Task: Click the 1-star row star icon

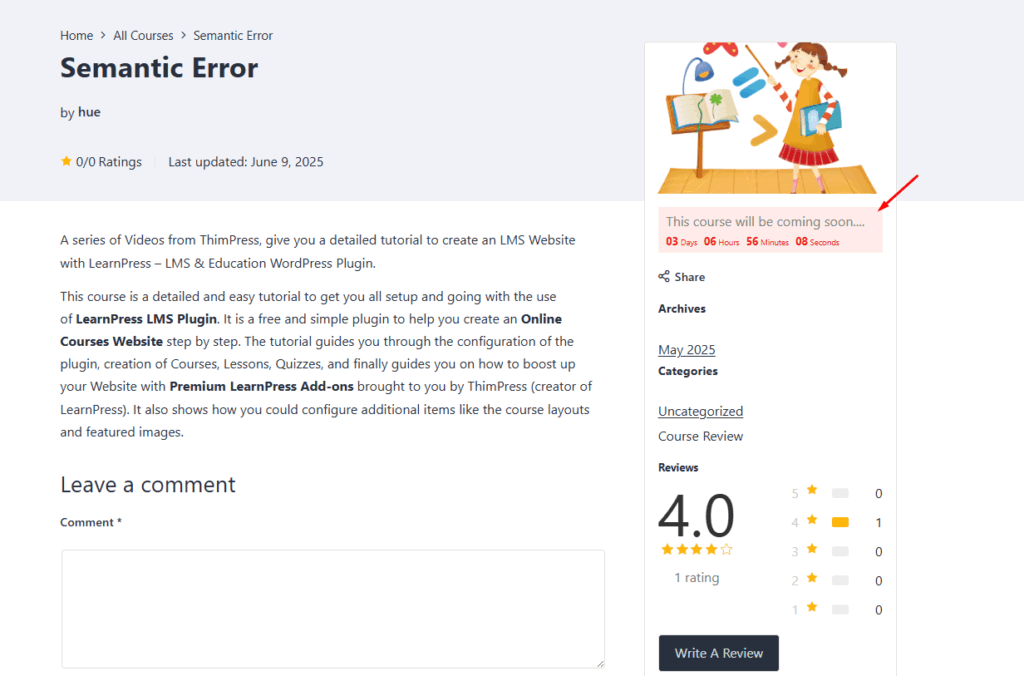Action: point(812,607)
